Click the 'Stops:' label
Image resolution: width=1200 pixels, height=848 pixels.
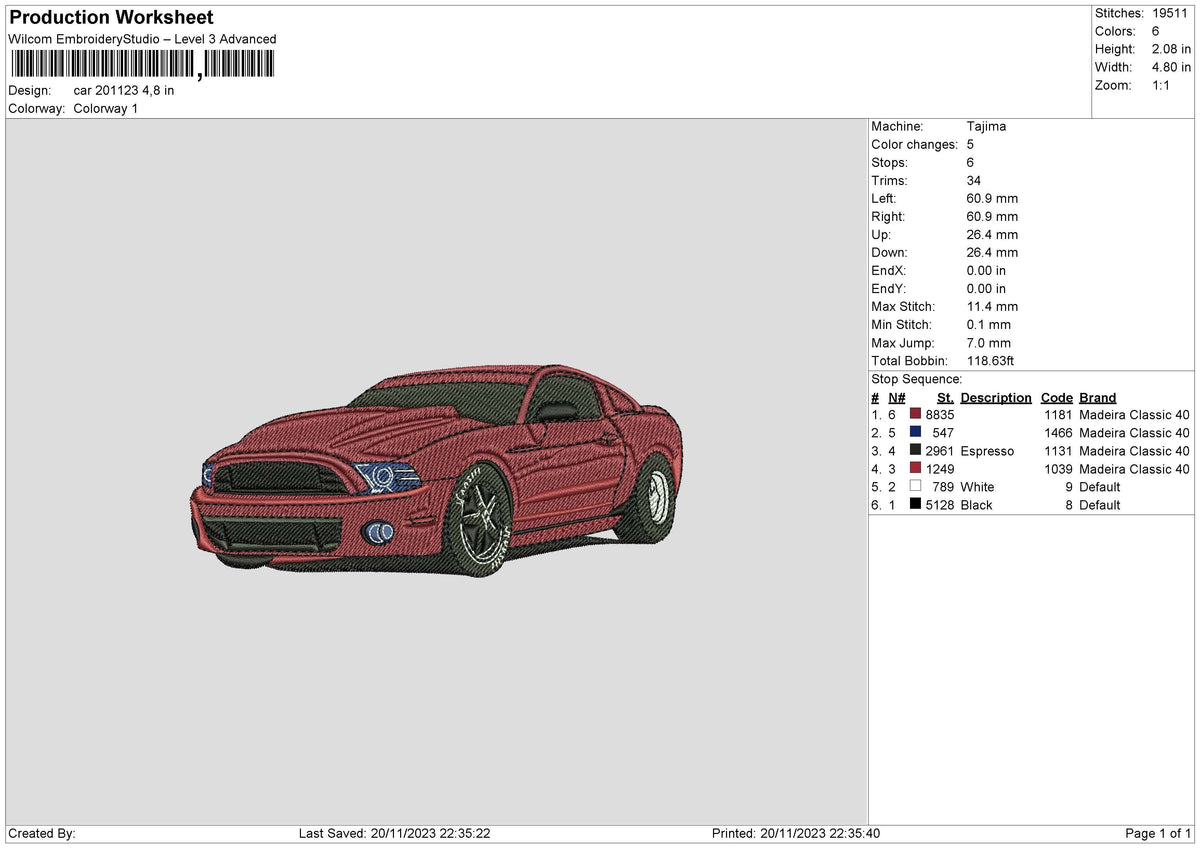point(890,162)
